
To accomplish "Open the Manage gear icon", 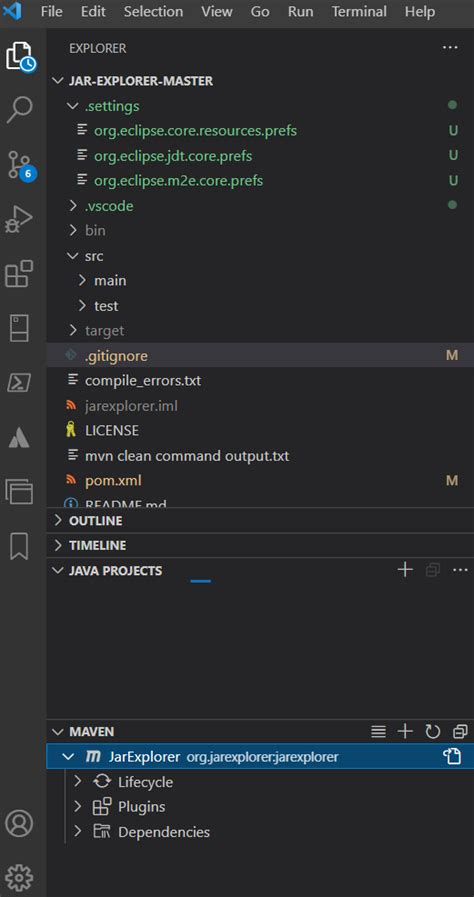I will (x=19, y=877).
